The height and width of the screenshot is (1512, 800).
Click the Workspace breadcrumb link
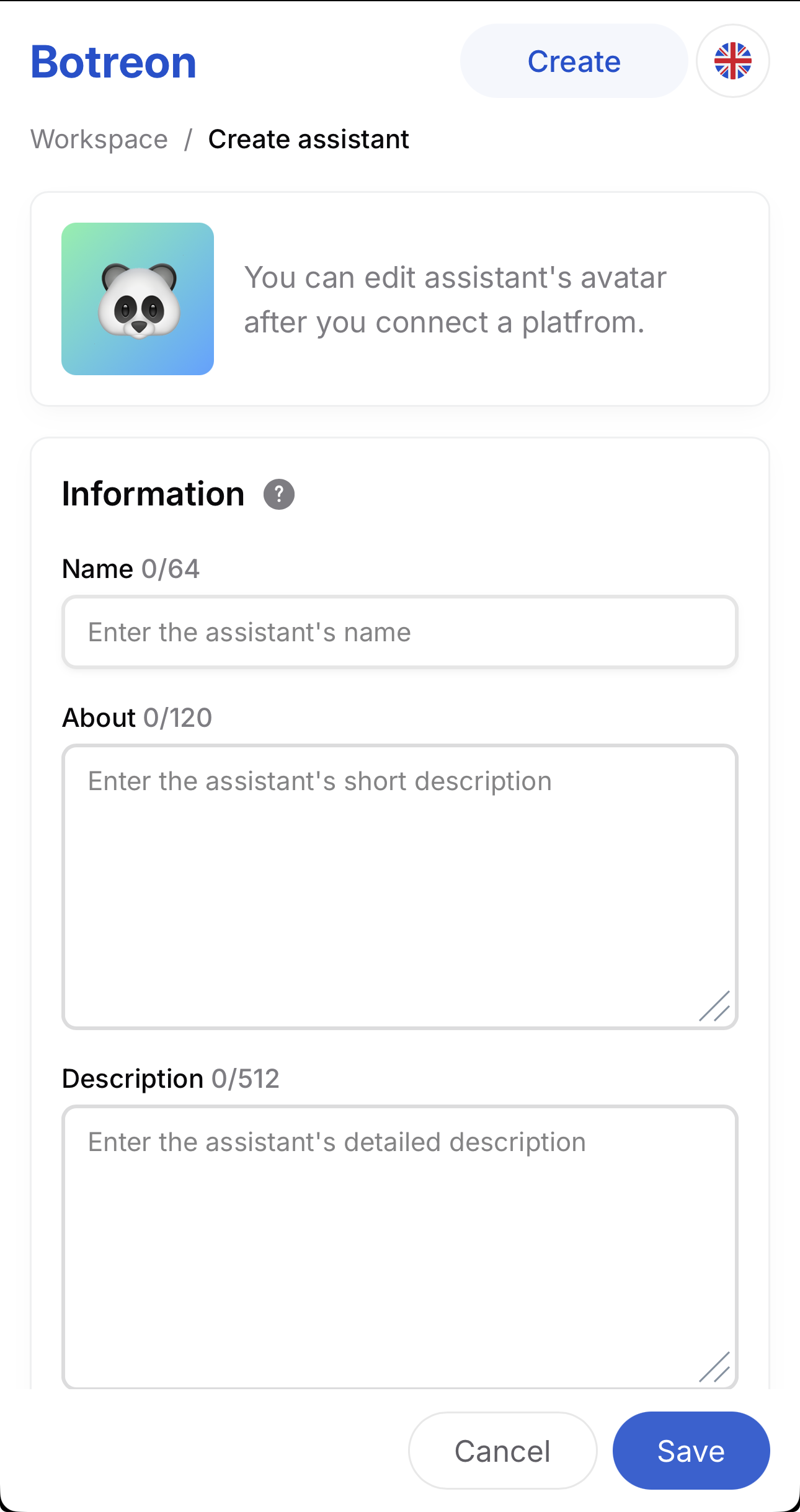pos(100,139)
